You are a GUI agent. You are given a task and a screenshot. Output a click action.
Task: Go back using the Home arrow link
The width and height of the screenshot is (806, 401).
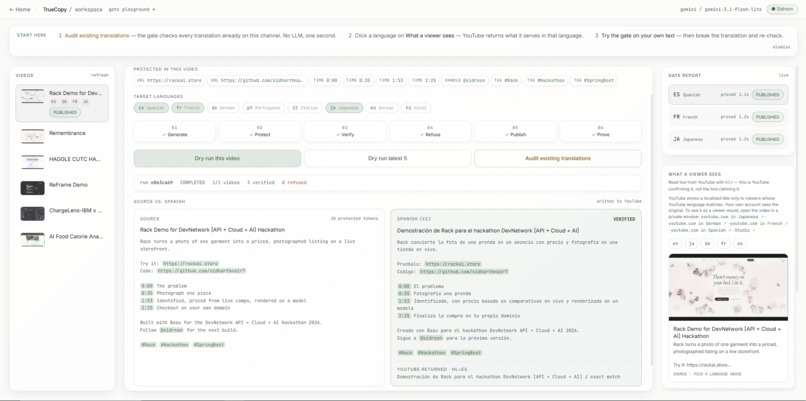coord(20,9)
